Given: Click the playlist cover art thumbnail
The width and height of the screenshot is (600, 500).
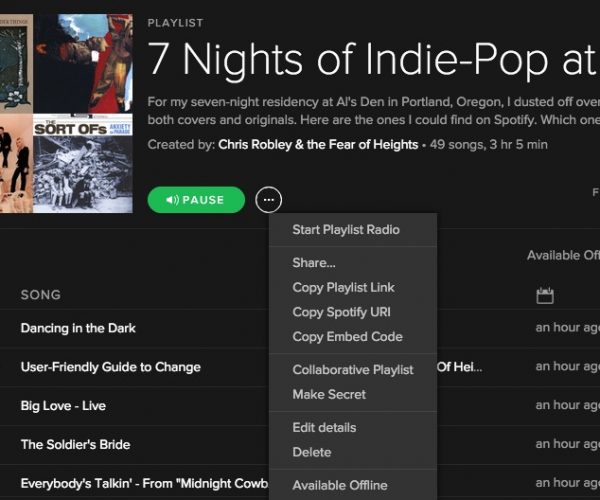Looking at the screenshot, I should pos(66,113).
